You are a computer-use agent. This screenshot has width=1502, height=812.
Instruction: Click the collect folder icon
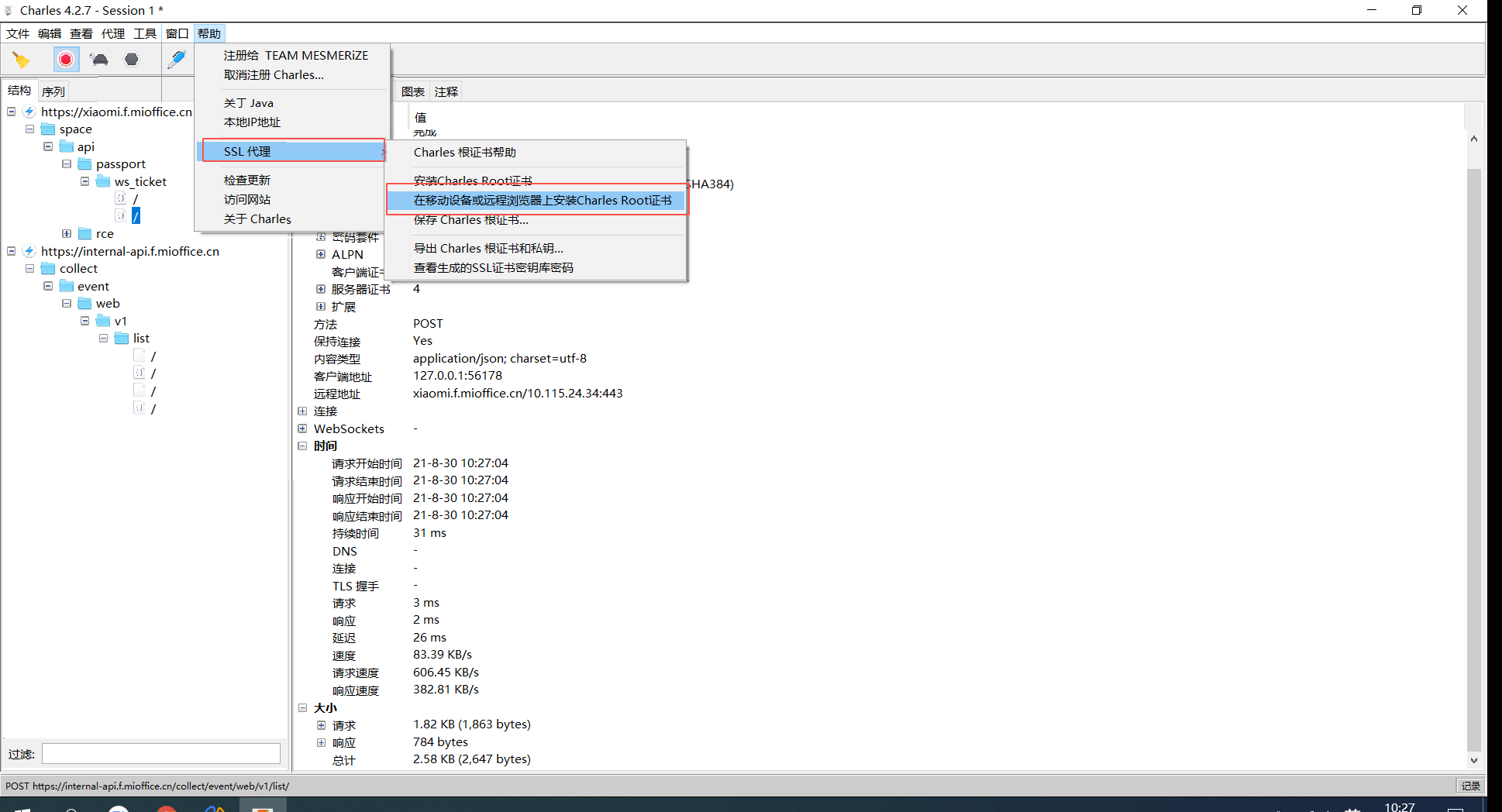coord(48,268)
